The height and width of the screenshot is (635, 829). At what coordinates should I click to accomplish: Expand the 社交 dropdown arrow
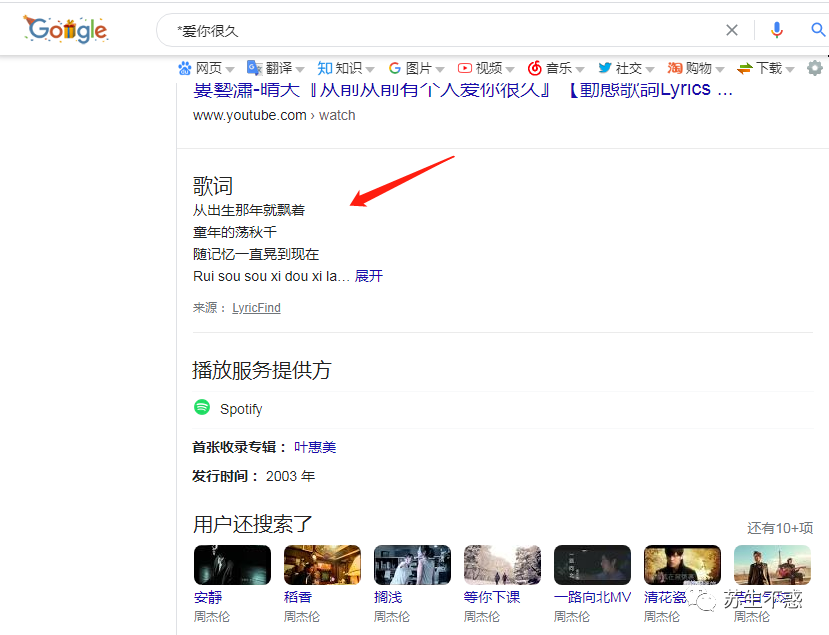(x=650, y=69)
